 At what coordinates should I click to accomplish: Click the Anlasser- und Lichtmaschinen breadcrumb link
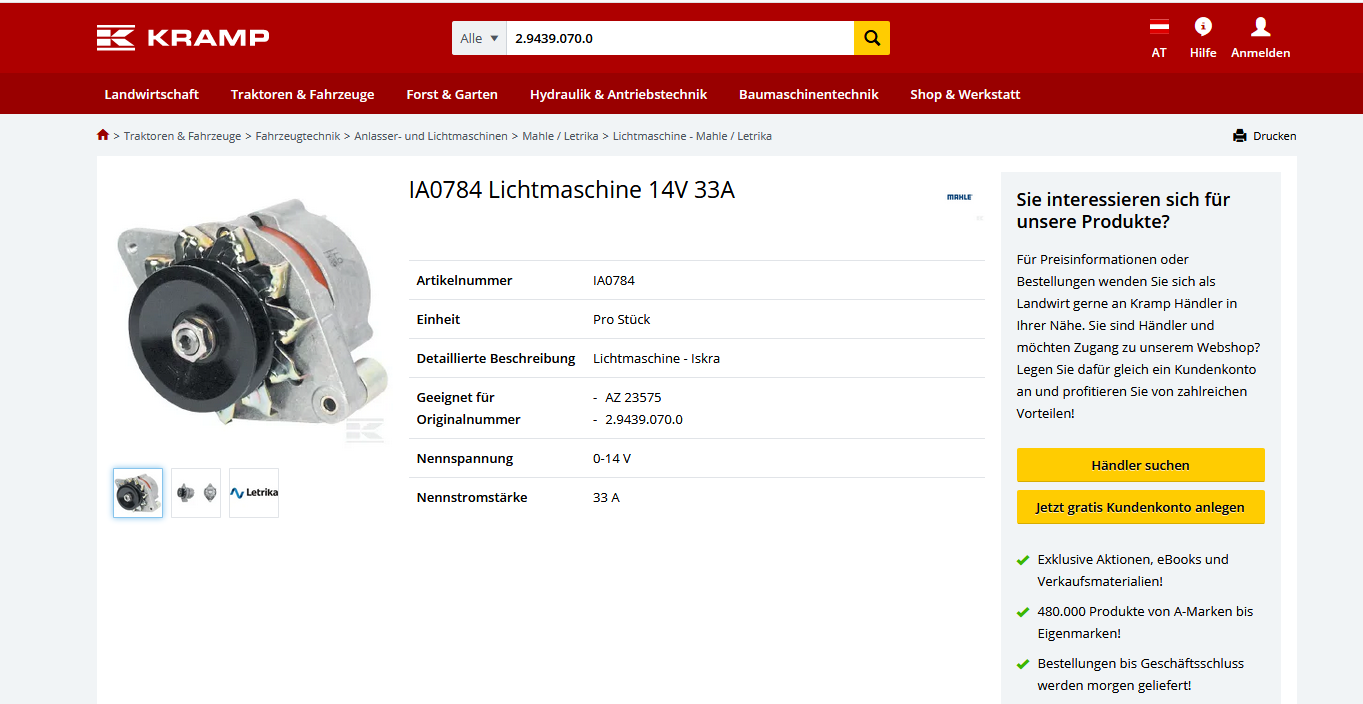click(431, 136)
